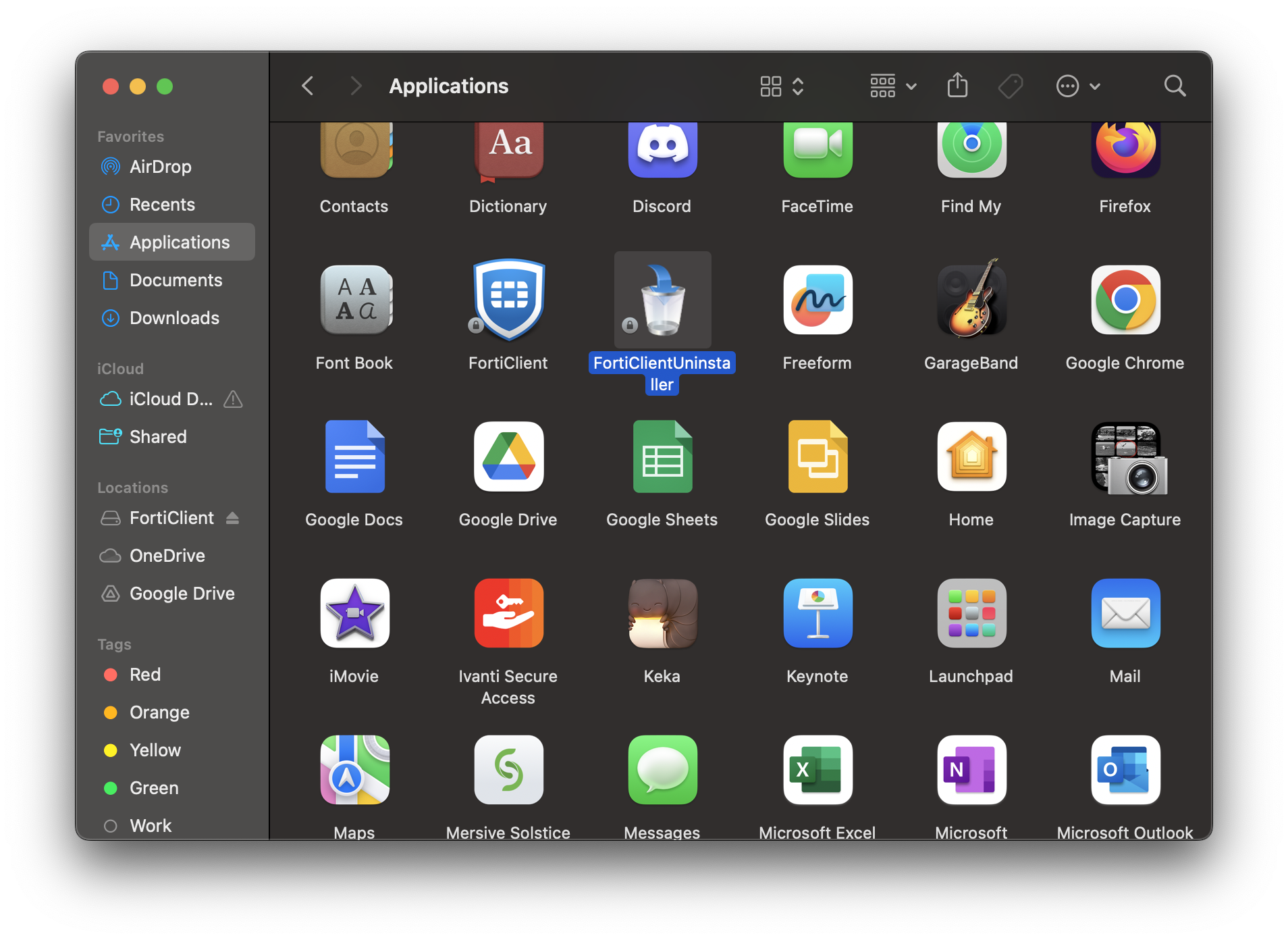
Task: Select the Font Book app icon
Action: point(356,300)
